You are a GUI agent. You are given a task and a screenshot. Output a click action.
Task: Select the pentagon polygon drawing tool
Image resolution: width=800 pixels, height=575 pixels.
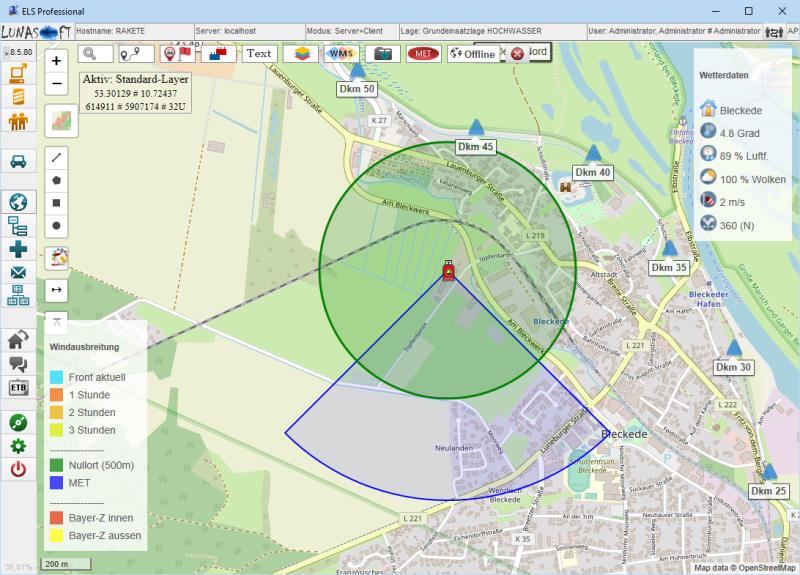point(57,181)
